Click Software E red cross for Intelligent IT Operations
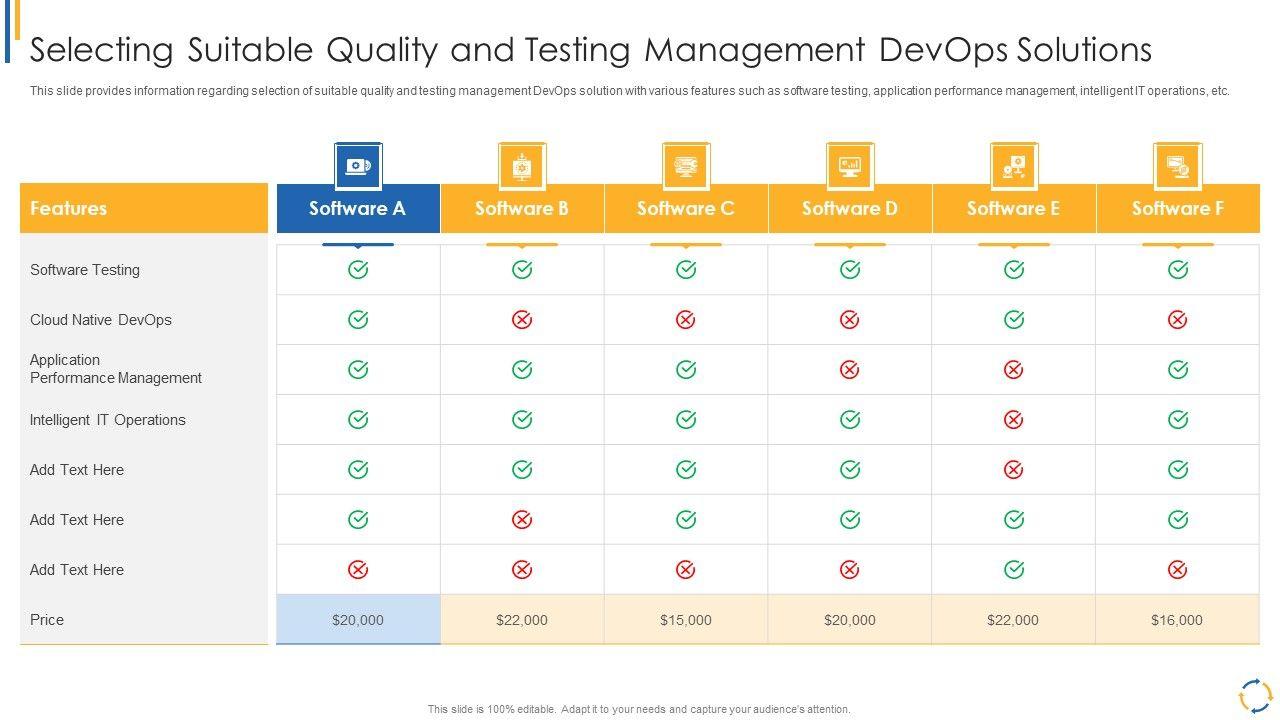Screen dimensions: 1280x720 tap(1014, 420)
